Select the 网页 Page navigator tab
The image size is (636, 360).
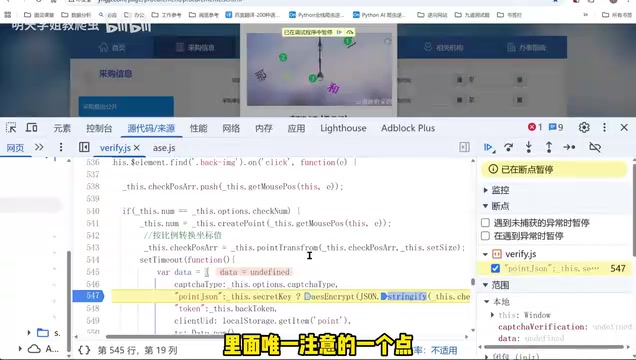pyautogui.click(x=15, y=148)
